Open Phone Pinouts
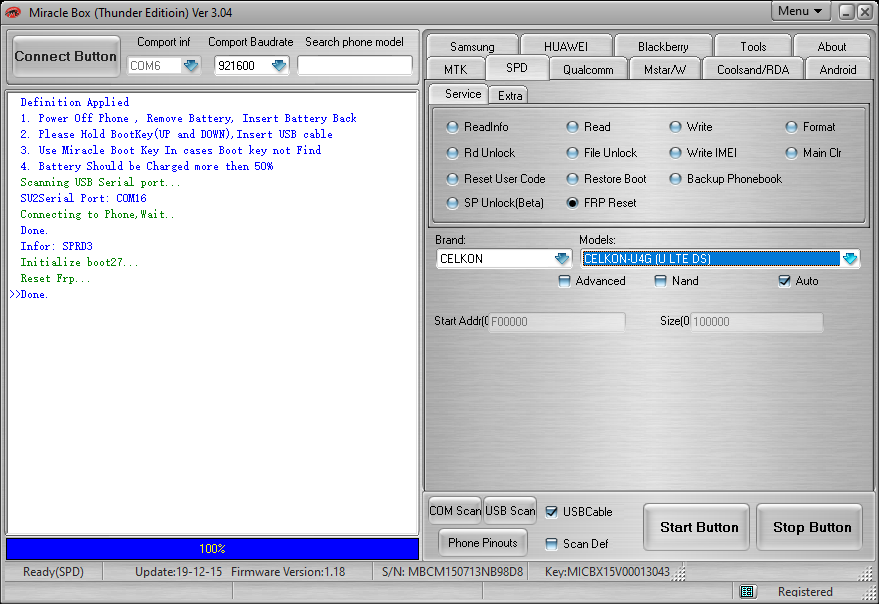 click(483, 543)
